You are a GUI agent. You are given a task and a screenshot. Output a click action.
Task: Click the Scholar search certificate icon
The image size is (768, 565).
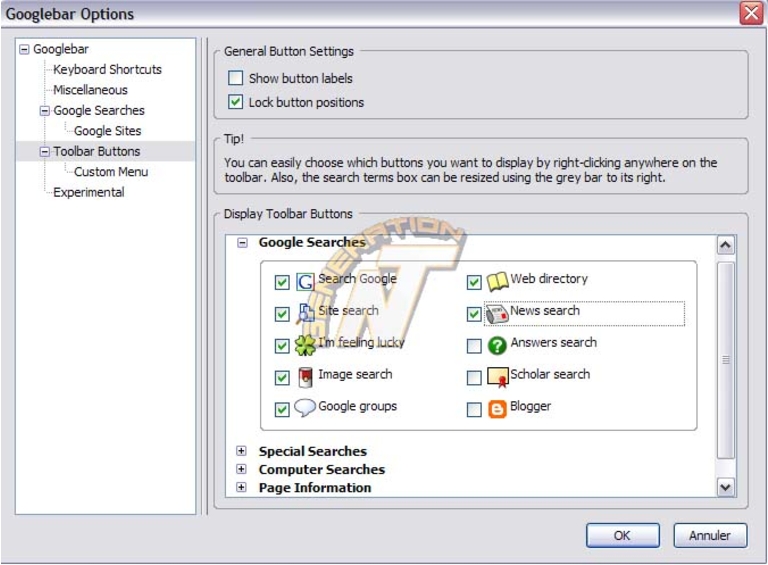click(498, 377)
